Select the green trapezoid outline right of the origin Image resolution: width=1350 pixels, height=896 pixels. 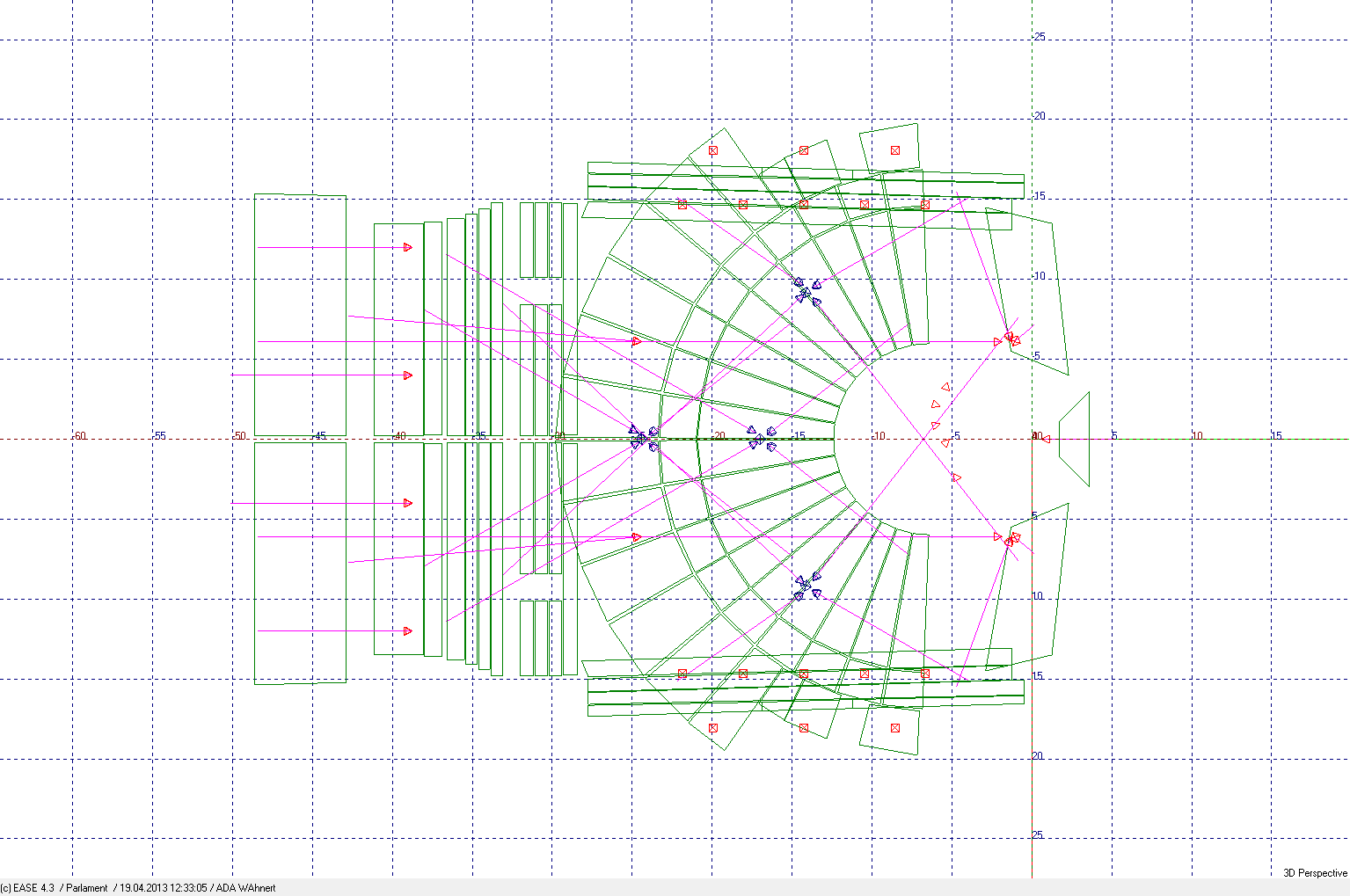[x=1075, y=439]
